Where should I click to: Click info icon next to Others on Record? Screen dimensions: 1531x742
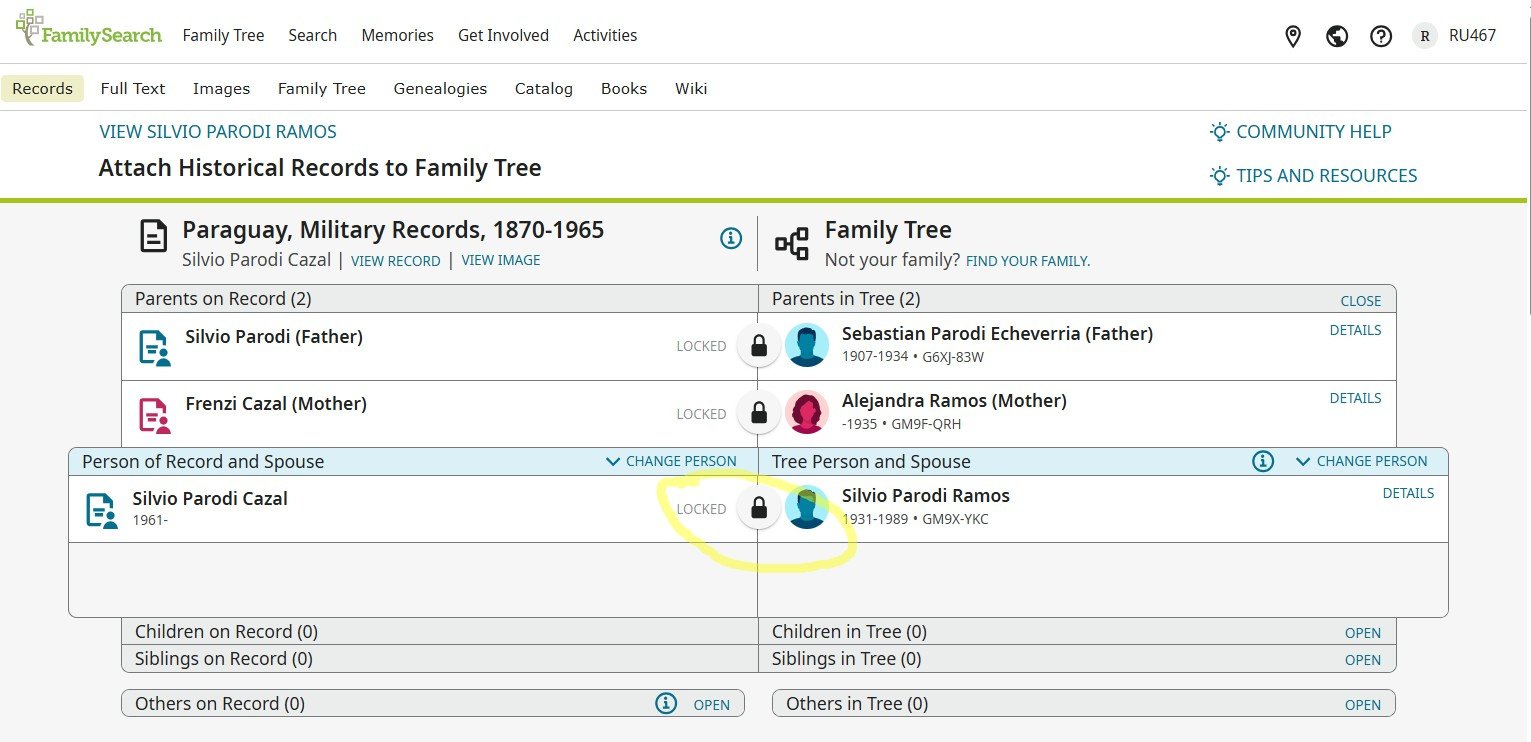[x=666, y=704]
